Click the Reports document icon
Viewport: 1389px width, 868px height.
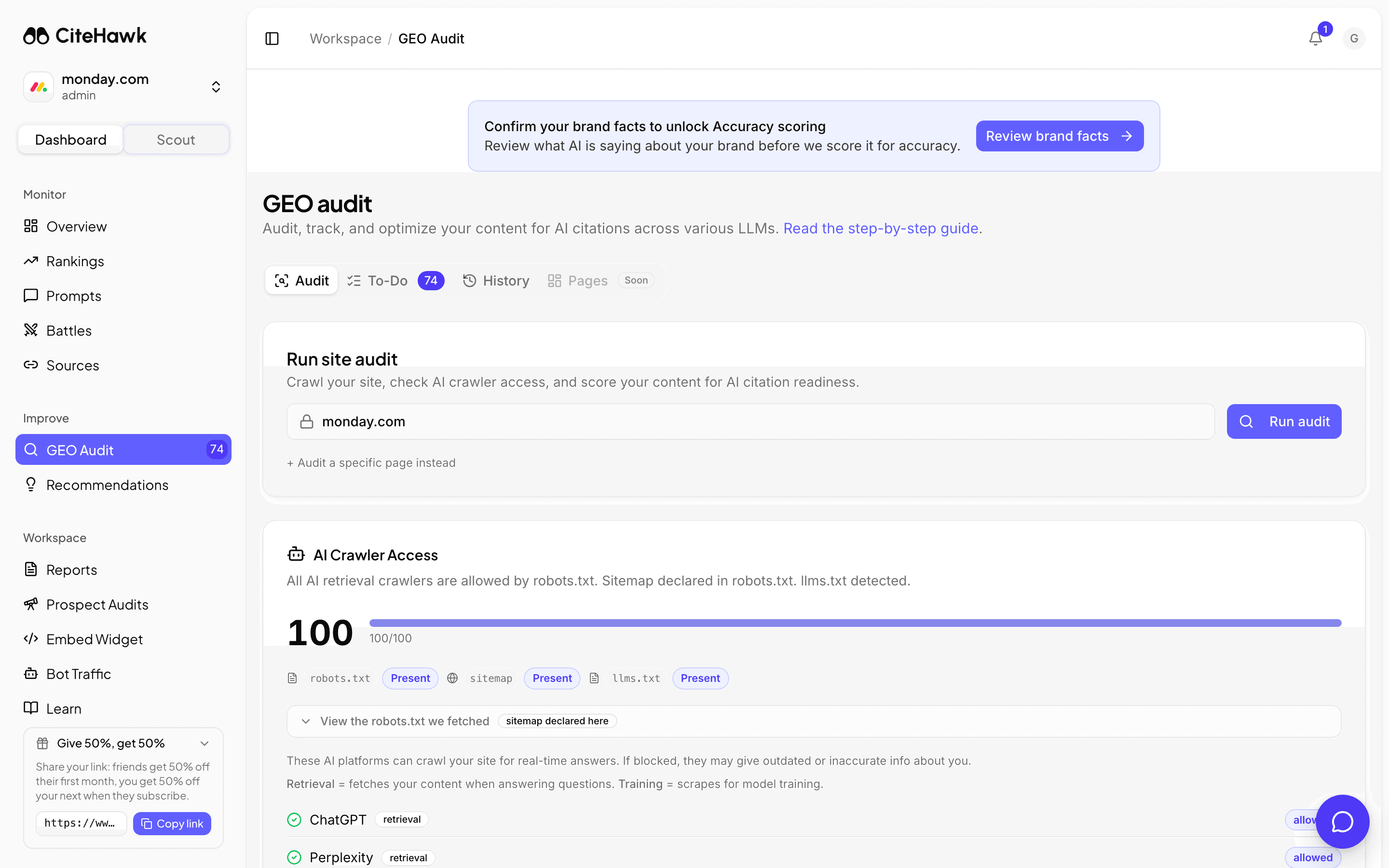(31, 569)
